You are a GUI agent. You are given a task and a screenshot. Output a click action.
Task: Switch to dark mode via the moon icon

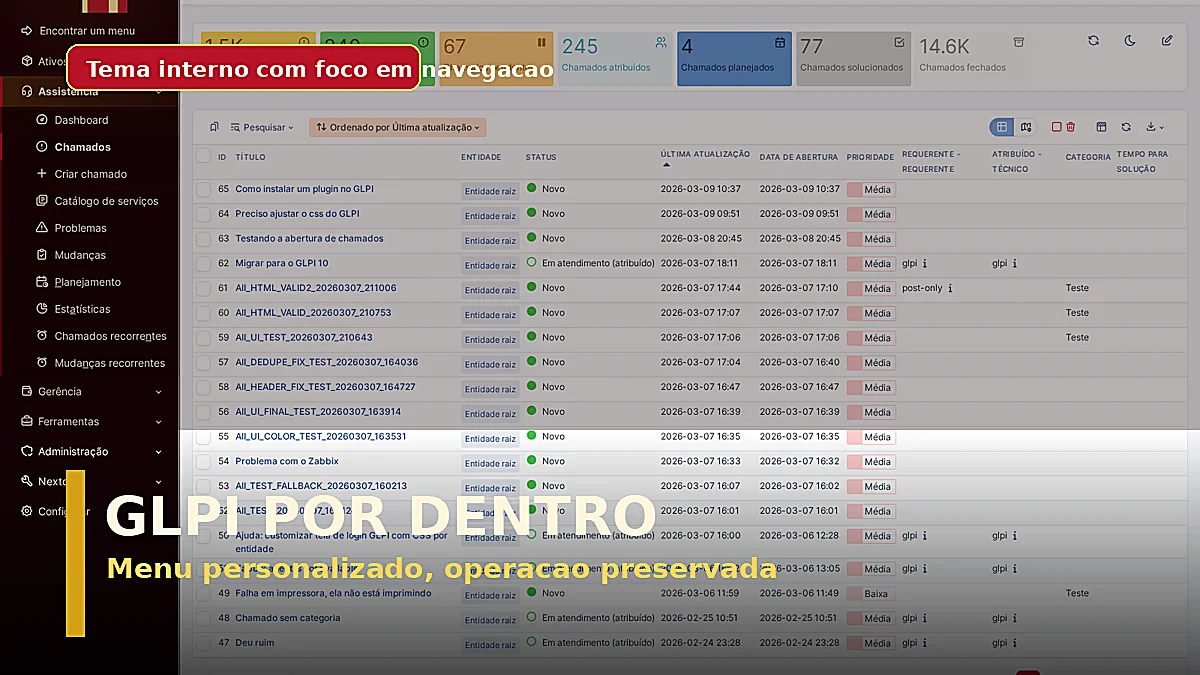click(1128, 40)
